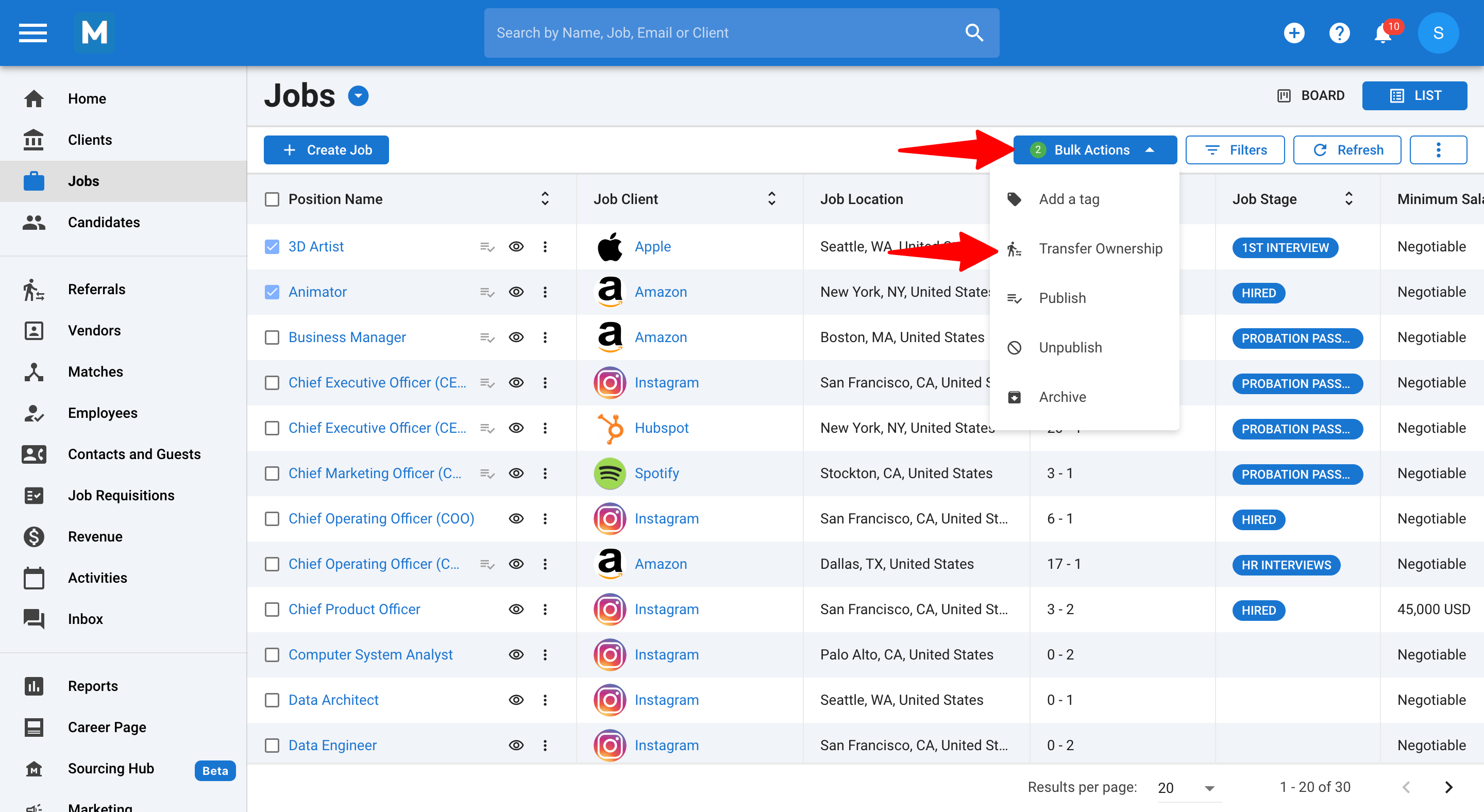Open Matches in the sidebar

coord(123,371)
